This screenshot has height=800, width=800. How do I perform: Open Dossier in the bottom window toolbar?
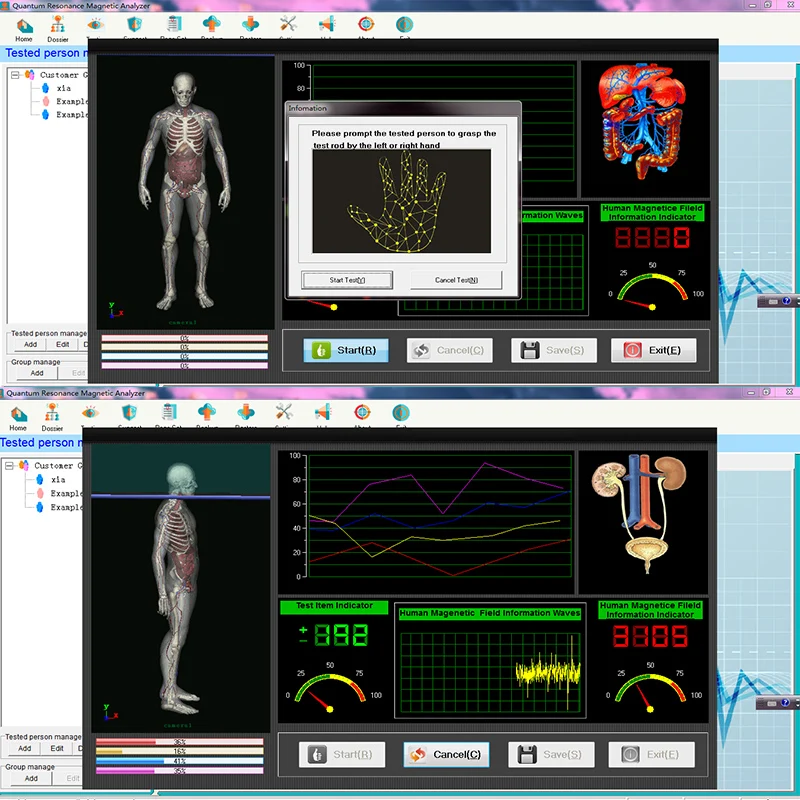click(x=52, y=417)
